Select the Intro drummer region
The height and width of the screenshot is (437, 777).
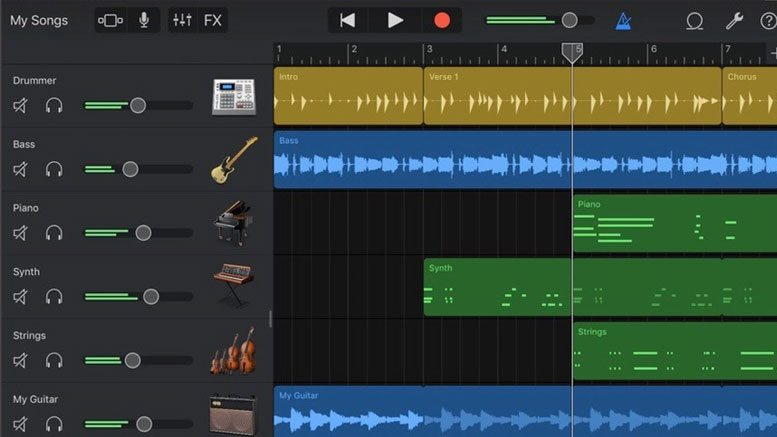pyautogui.click(x=348, y=96)
